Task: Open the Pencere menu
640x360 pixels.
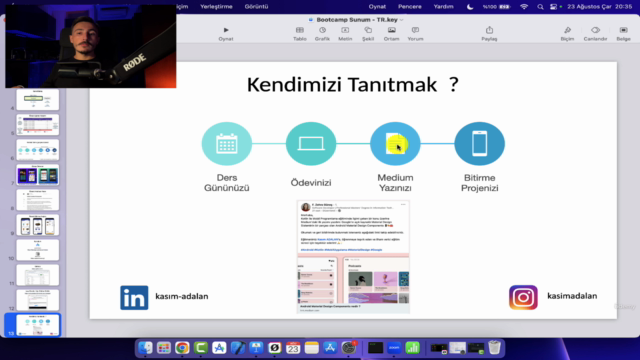Action: click(410, 7)
